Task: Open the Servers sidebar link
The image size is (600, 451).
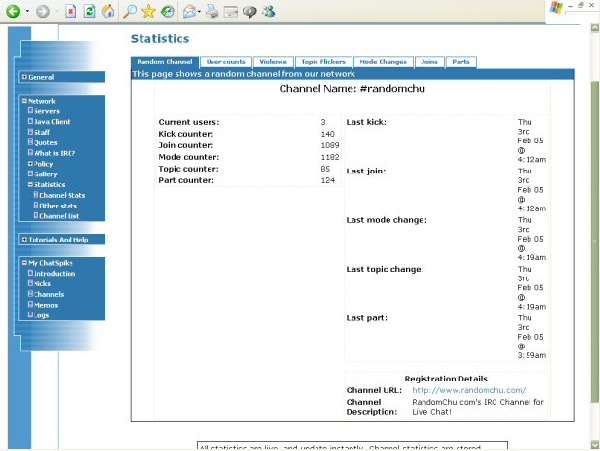Action: tap(47, 111)
